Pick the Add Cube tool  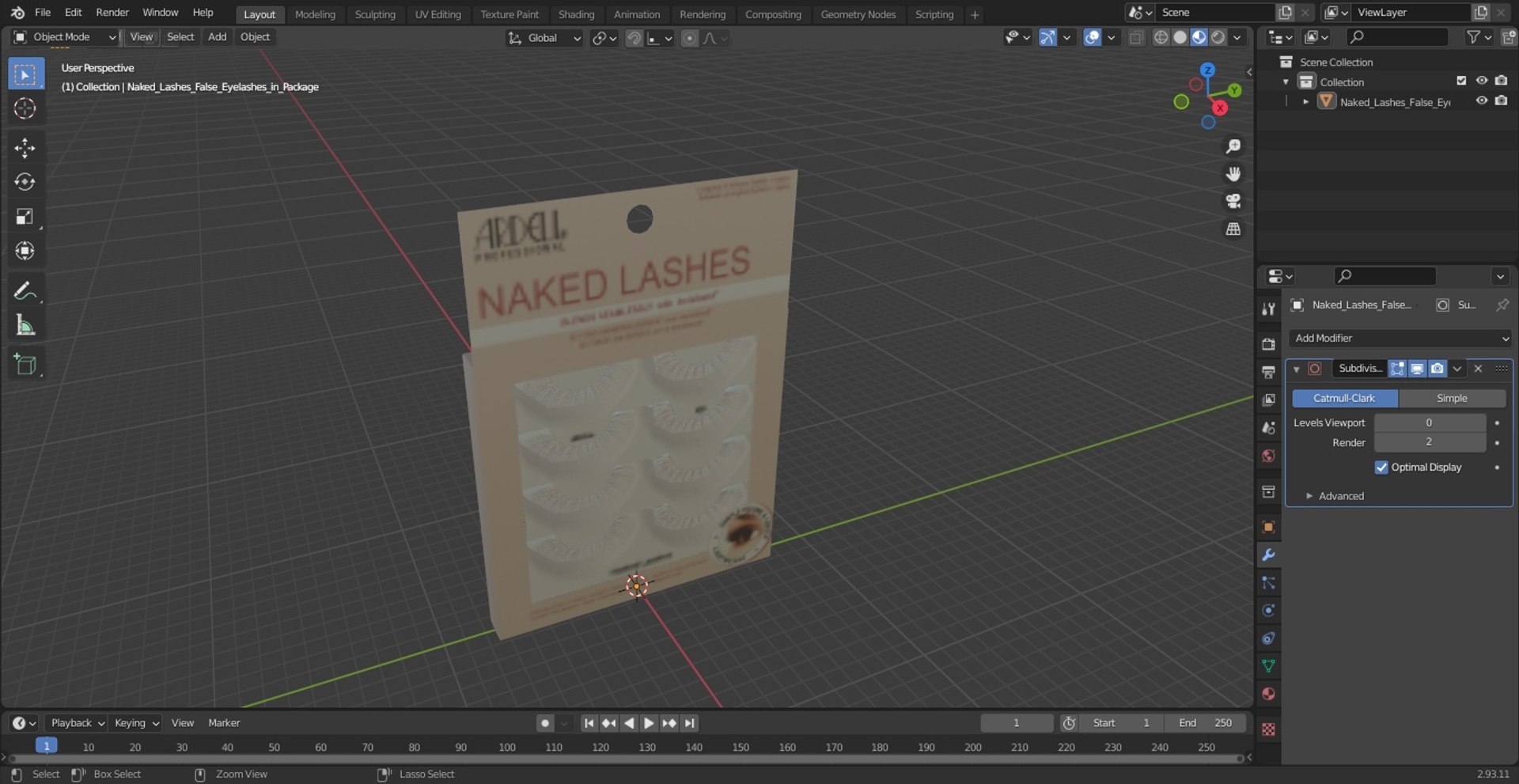(25, 365)
